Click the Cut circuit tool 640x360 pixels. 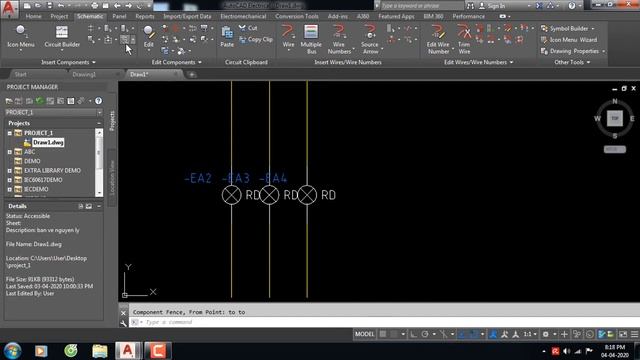pos(249,28)
